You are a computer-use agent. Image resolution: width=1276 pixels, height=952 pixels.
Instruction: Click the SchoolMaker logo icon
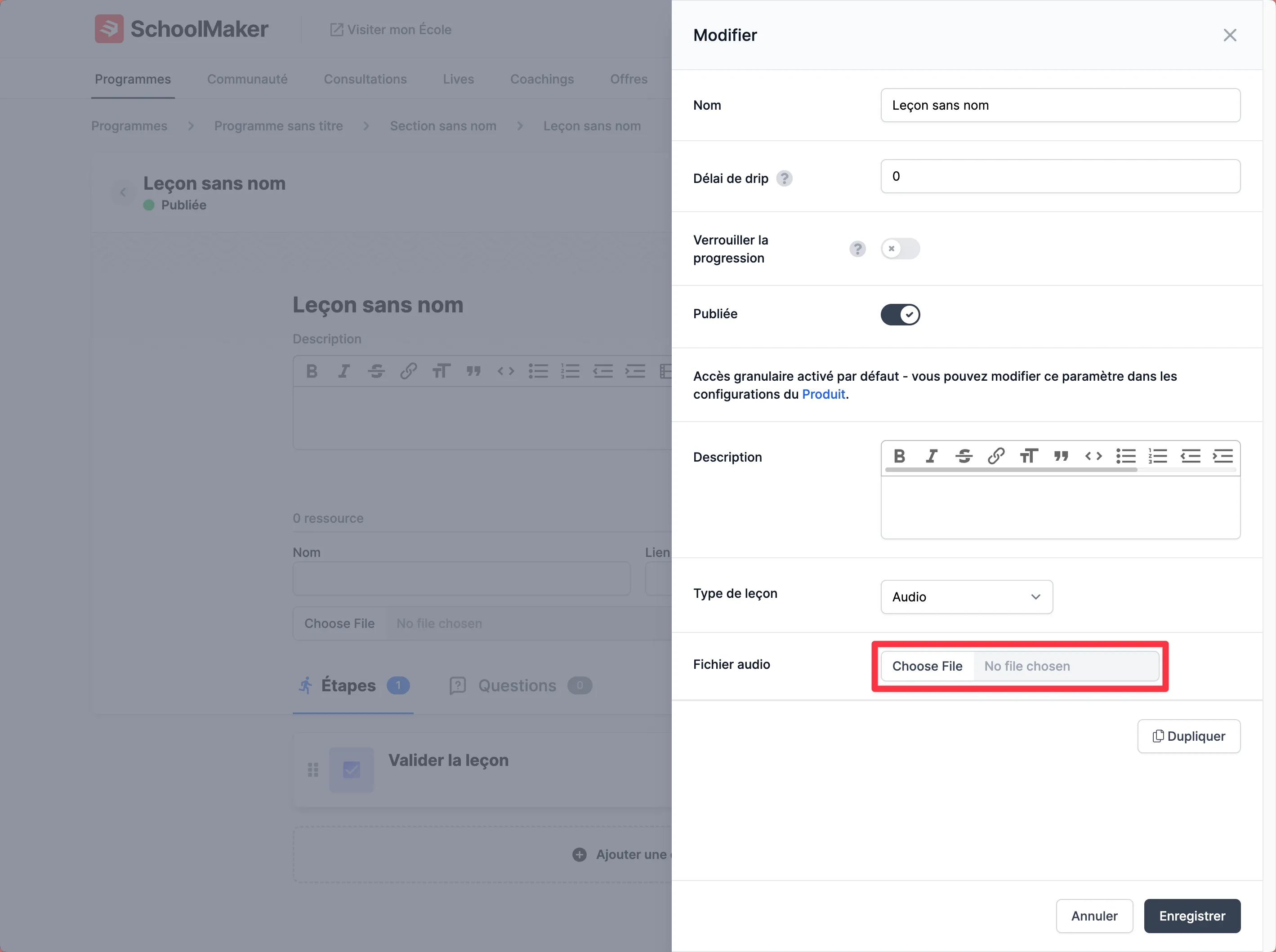click(x=109, y=29)
